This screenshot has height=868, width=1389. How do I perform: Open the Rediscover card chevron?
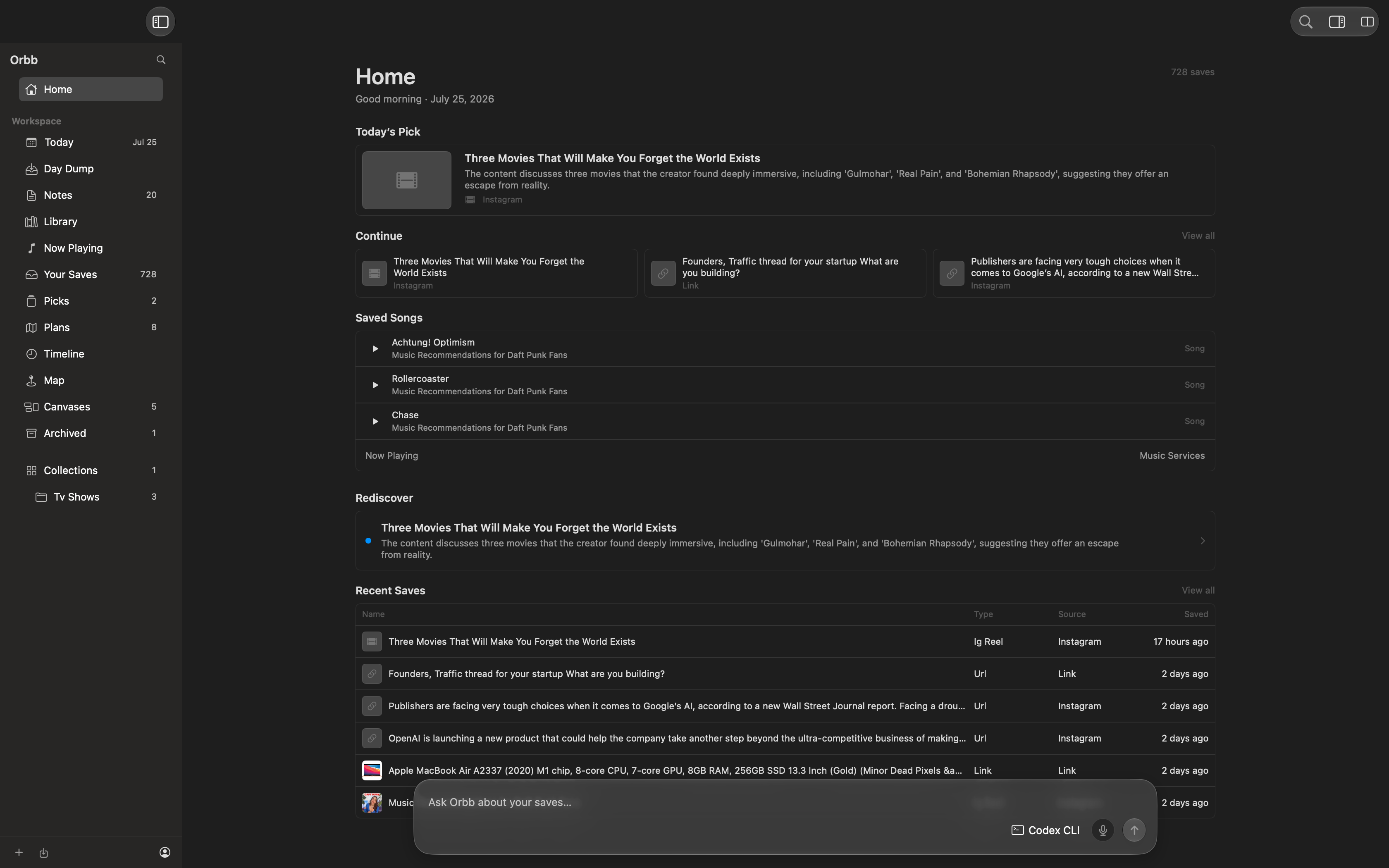1203,541
